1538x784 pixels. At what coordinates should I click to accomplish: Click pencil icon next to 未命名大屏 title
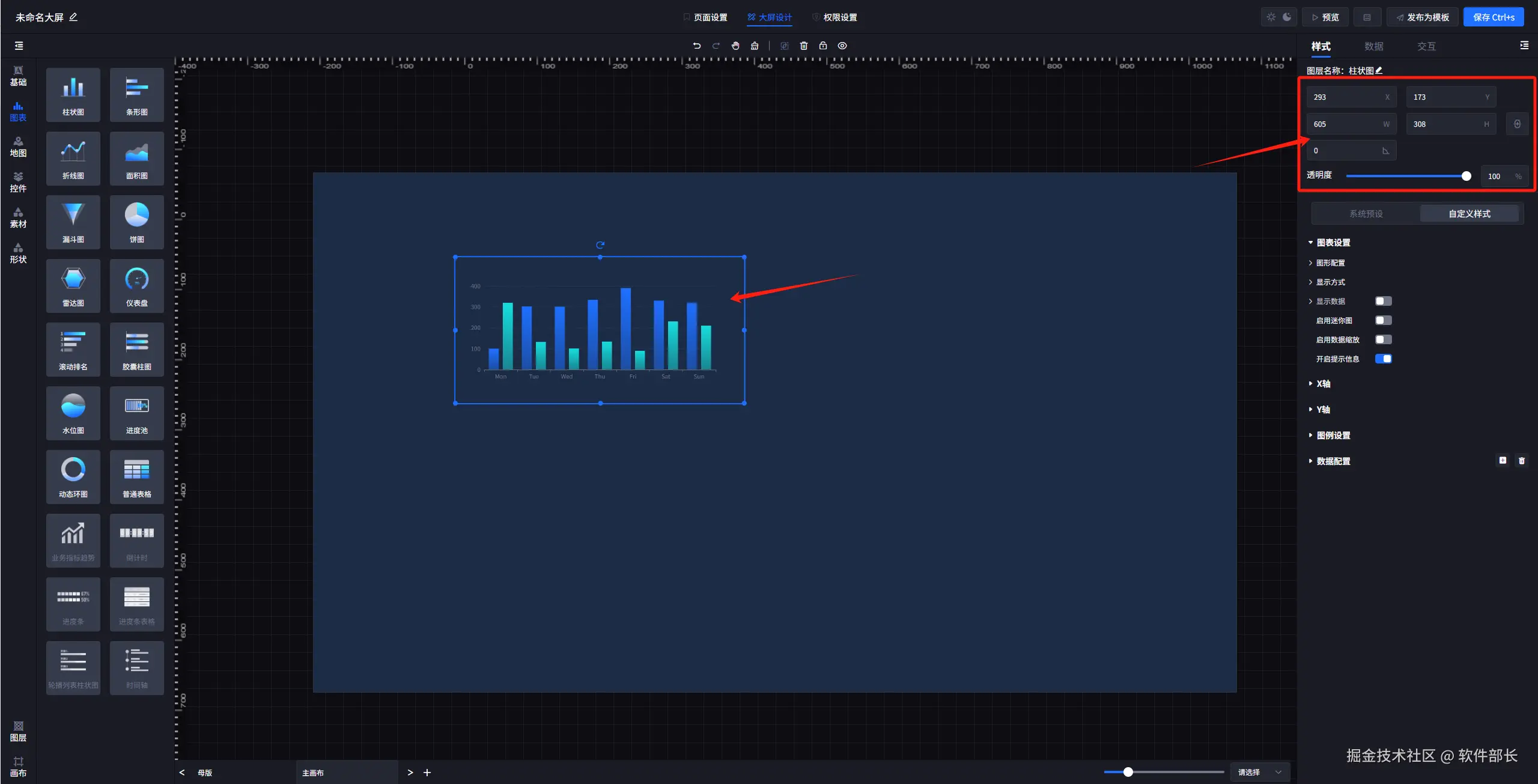(x=73, y=17)
